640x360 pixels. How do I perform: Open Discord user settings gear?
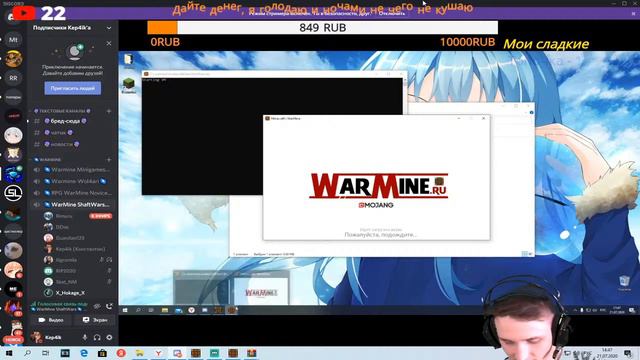click(x=109, y=338)
